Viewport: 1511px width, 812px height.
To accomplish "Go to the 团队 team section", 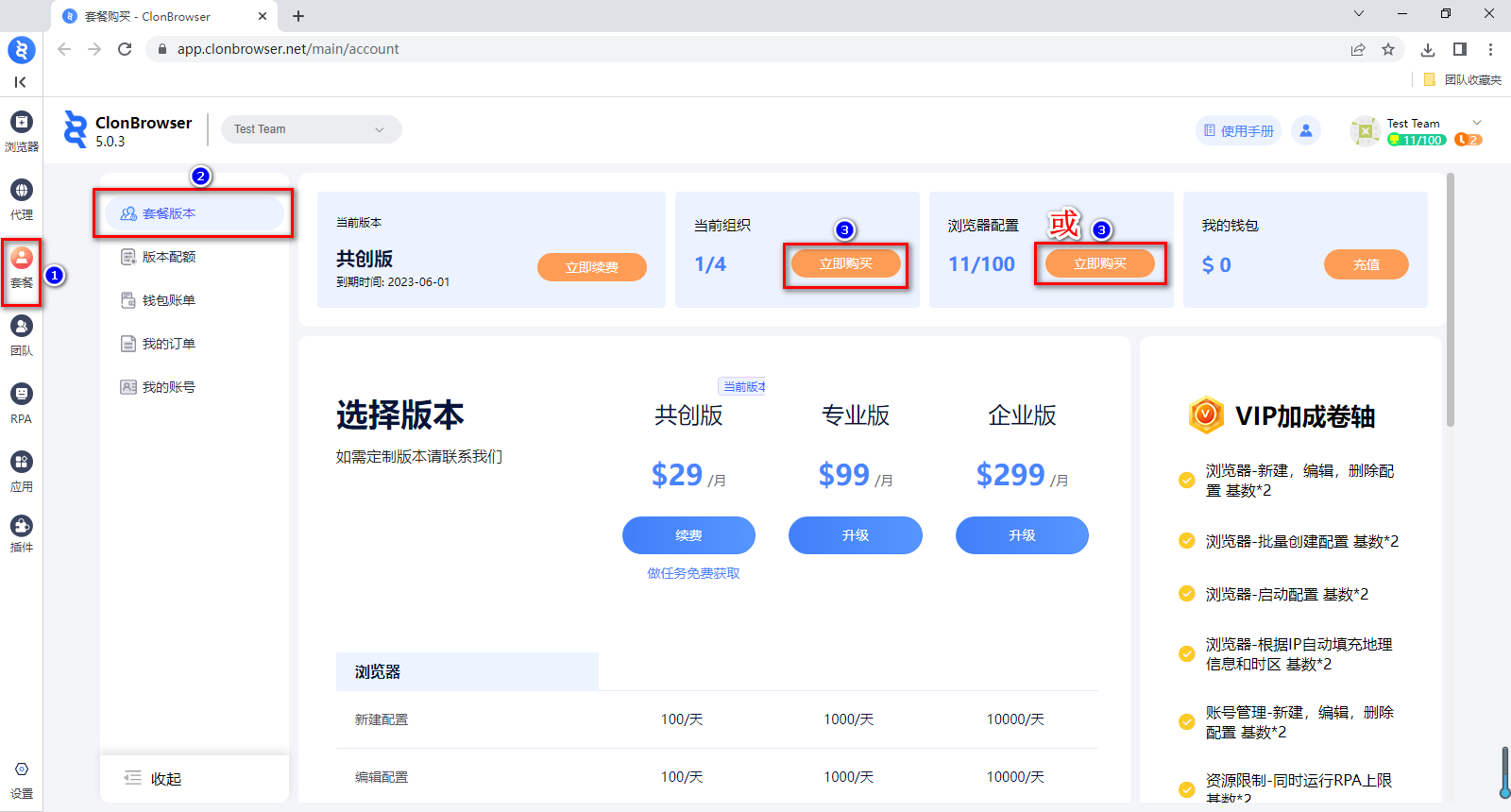I will [21, 336].
